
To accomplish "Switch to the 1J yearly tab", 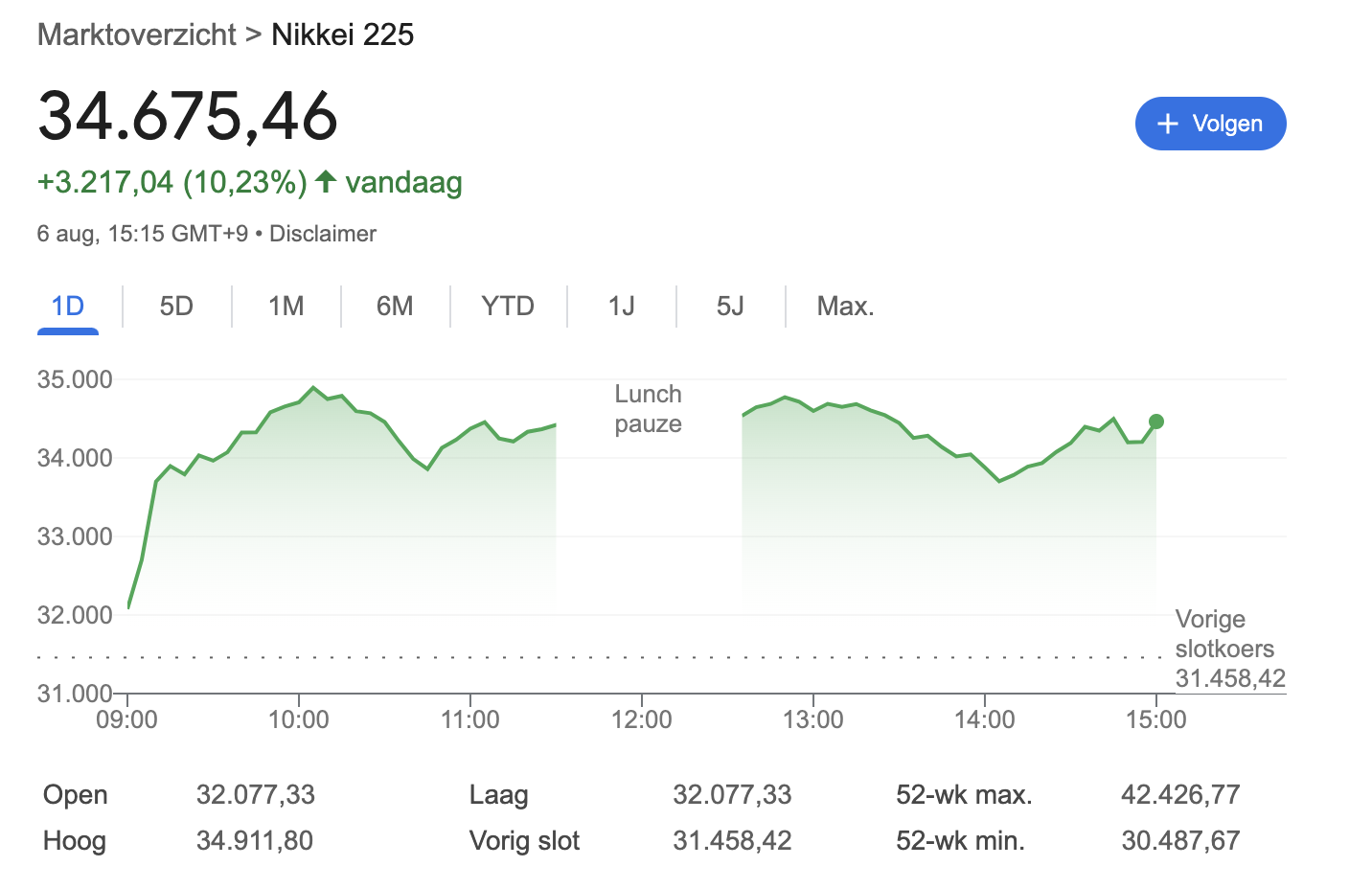I will point(622,307).
